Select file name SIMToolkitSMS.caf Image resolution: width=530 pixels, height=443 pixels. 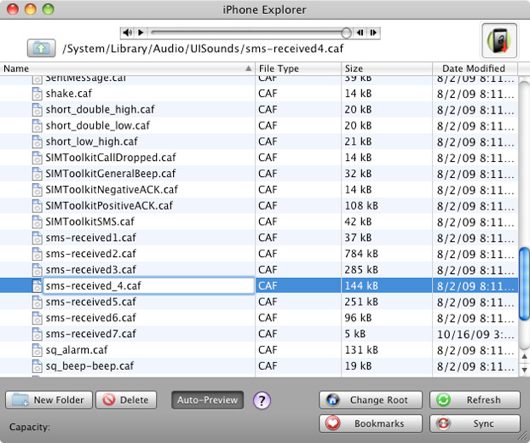coord(90,222)
